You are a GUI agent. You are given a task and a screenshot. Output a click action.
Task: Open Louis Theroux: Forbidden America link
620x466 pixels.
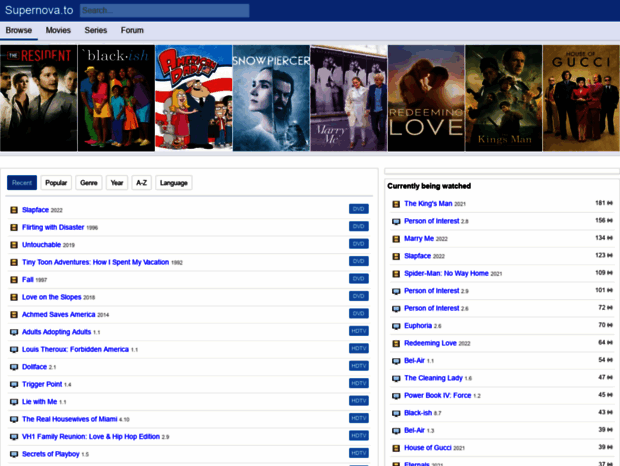click(x=75, y=349)
